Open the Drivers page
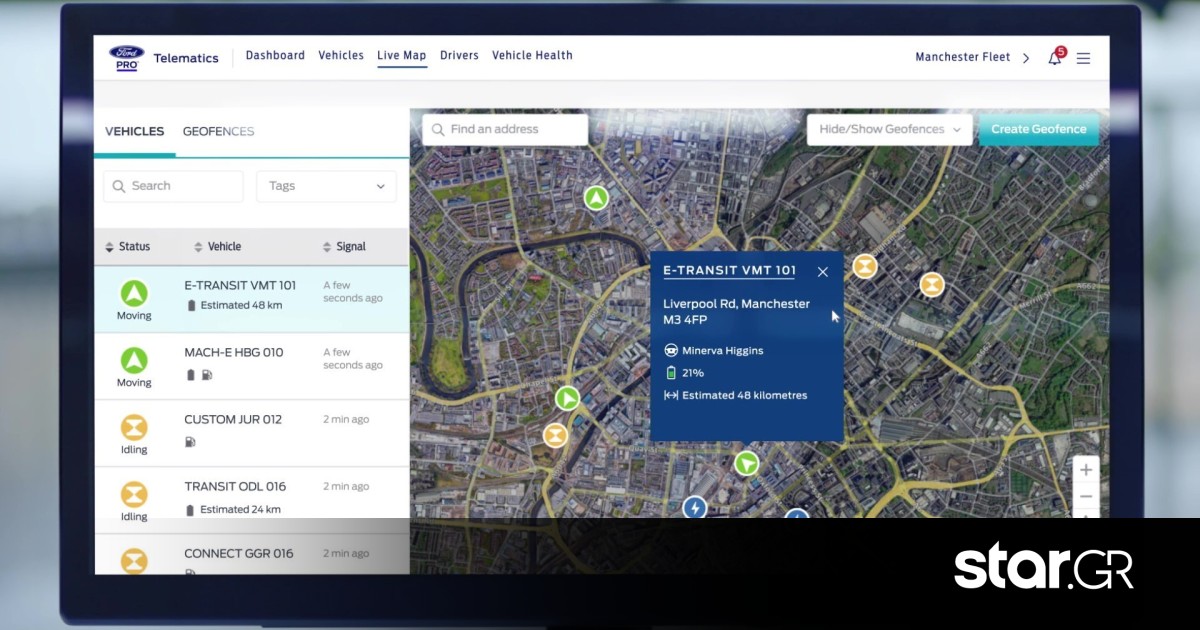Screen dimensions: 1200x630 [x=459, y=56]
